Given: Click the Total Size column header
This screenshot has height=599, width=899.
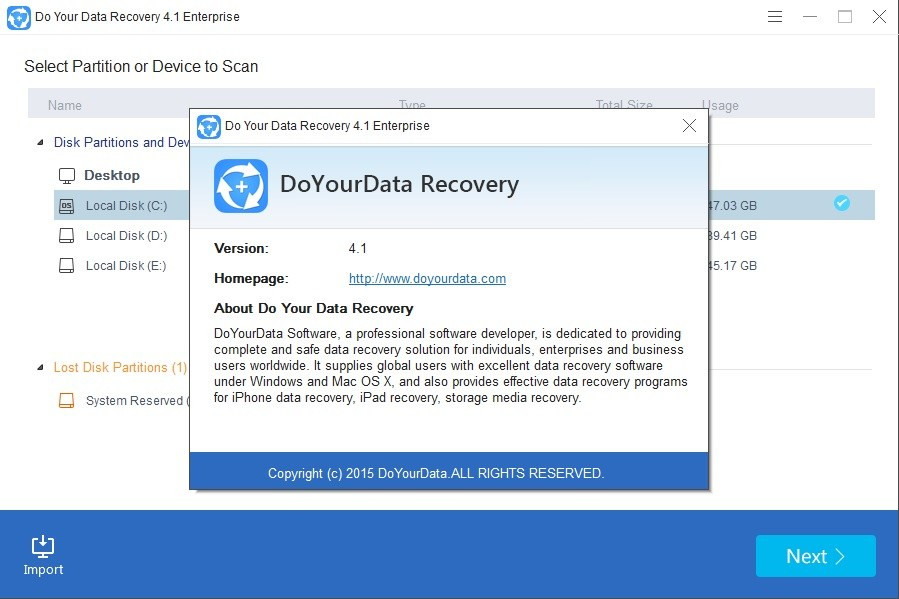Looking at the screenshot, I should pyautogui.click(x=624, y=104).
